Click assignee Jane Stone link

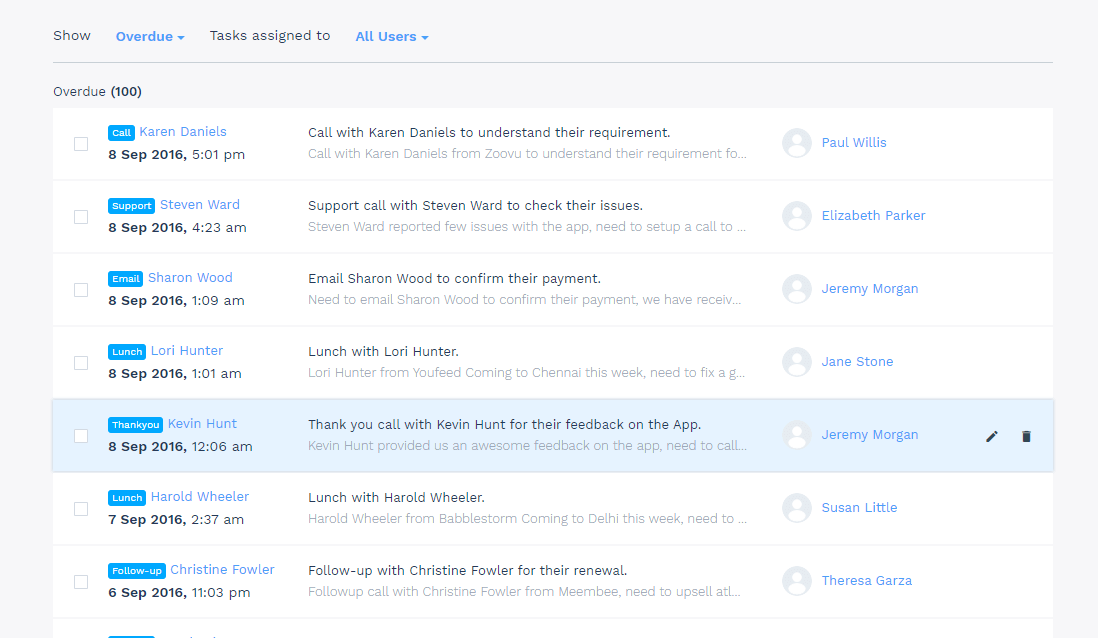tap(857, 362)
